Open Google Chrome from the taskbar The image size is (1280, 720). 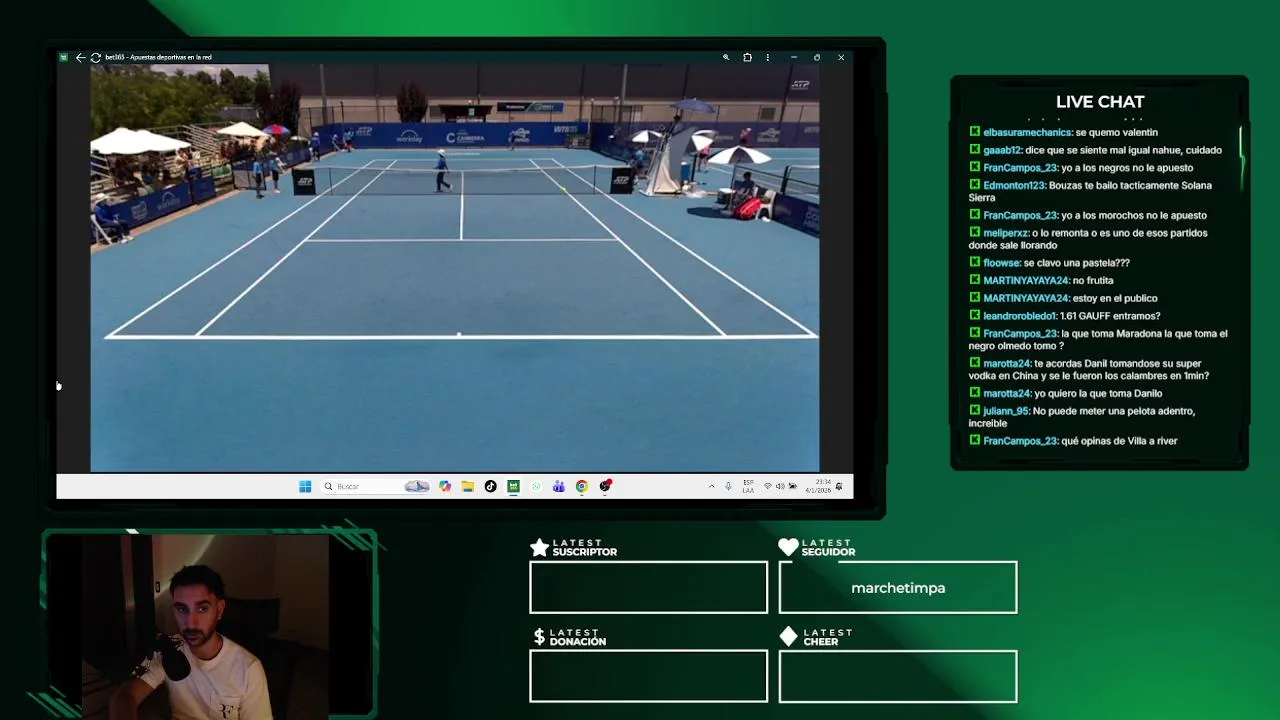click(581, 486)
